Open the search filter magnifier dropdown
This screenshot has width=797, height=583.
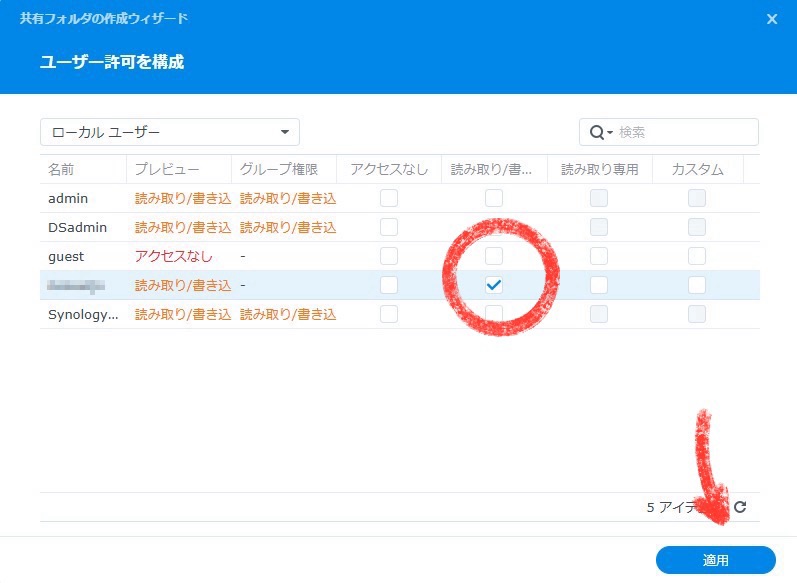(x=601, y=132)
